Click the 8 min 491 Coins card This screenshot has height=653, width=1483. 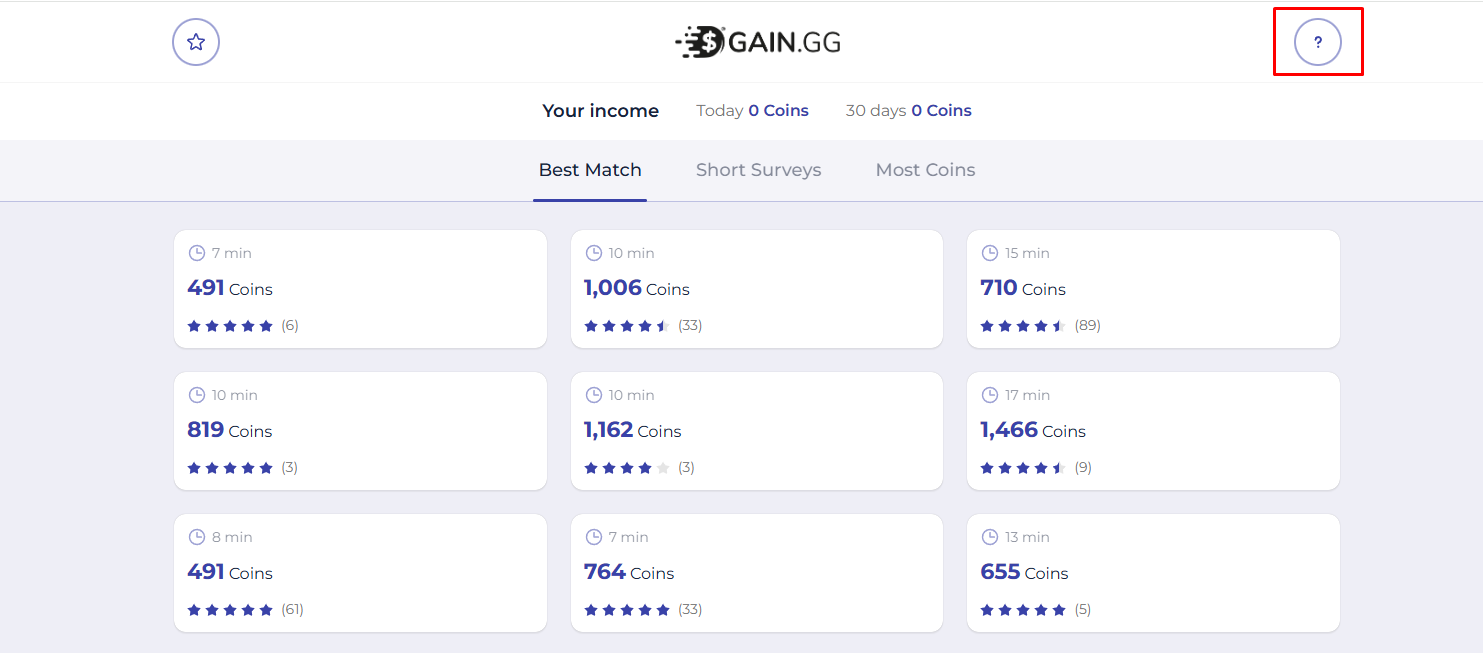click(x=360, y=573)
